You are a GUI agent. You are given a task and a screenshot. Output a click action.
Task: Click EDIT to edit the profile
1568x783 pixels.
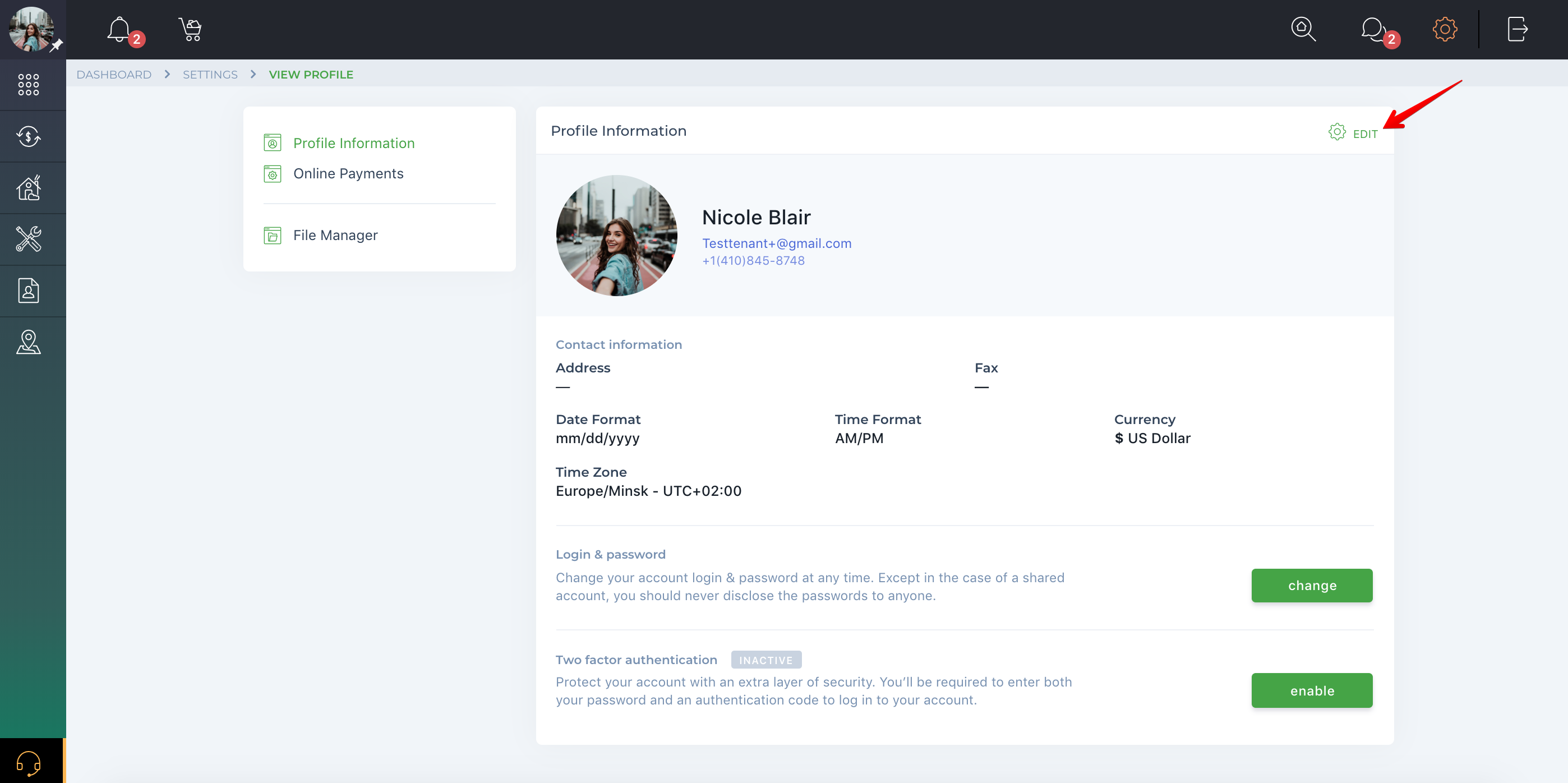point(1364,134)
